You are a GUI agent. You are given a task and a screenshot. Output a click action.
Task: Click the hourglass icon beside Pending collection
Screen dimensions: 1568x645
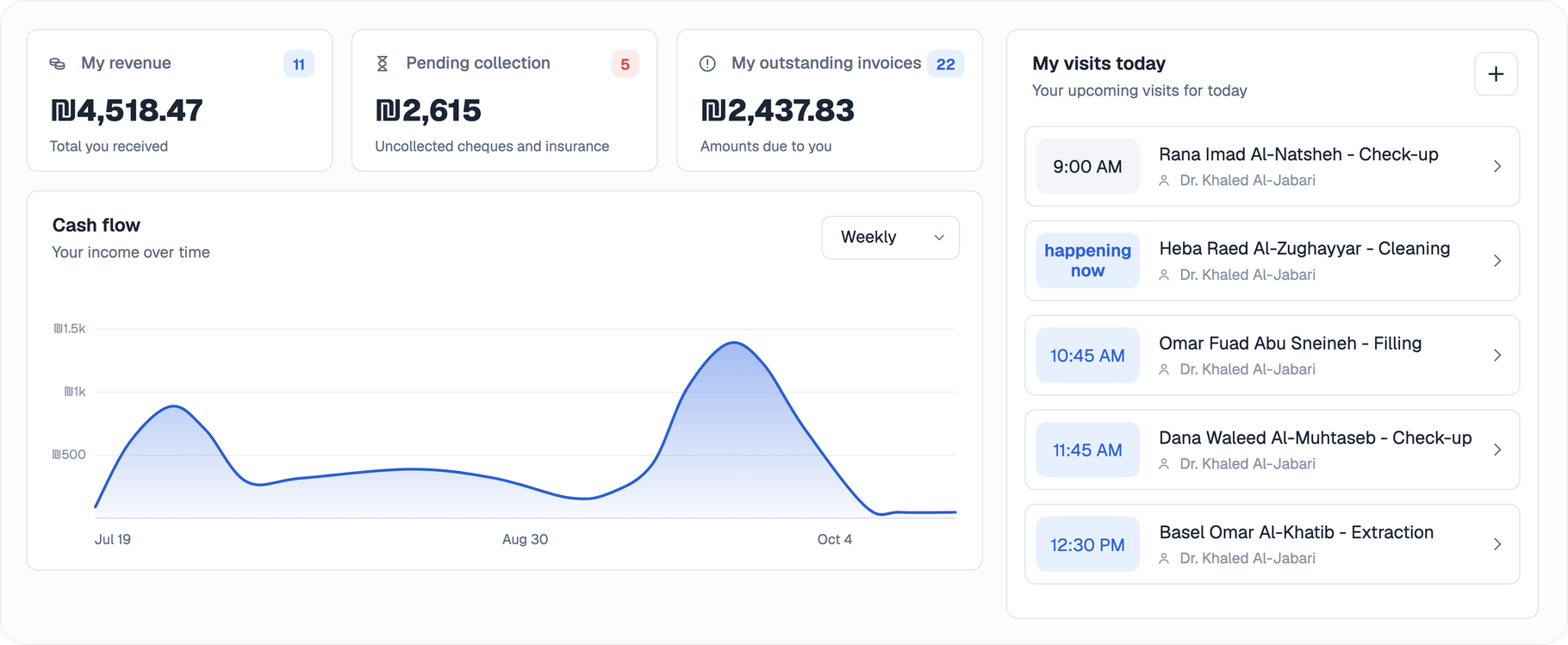383,64
